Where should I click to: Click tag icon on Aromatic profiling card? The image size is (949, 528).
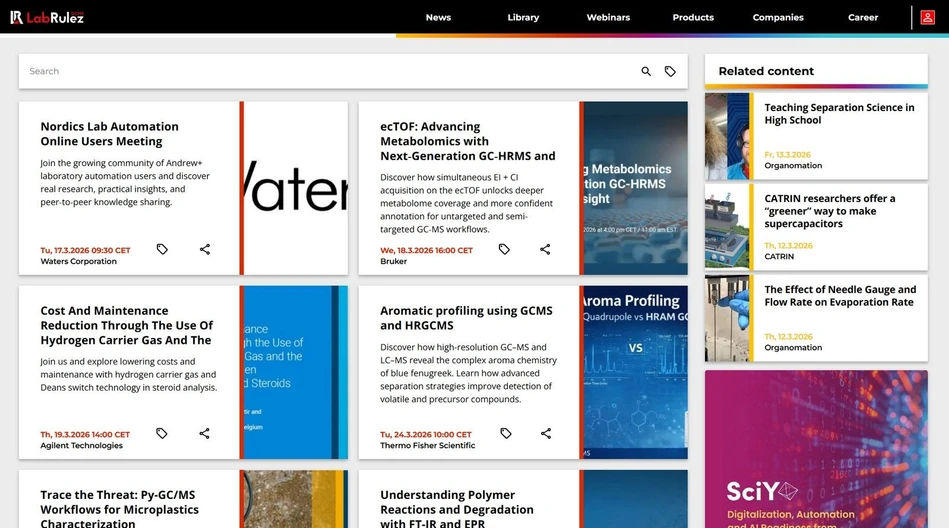[x=505, y=433]
